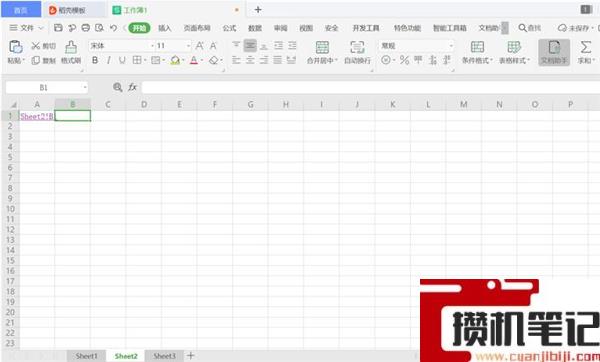Viewport: 600px width, 362px height.
Task: Align text left
Action: pyautogui.click(x=236, y=60)
